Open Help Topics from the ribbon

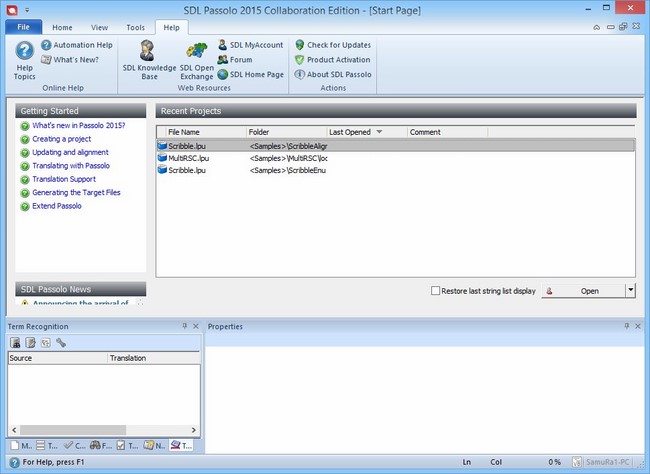coord(24,60)
